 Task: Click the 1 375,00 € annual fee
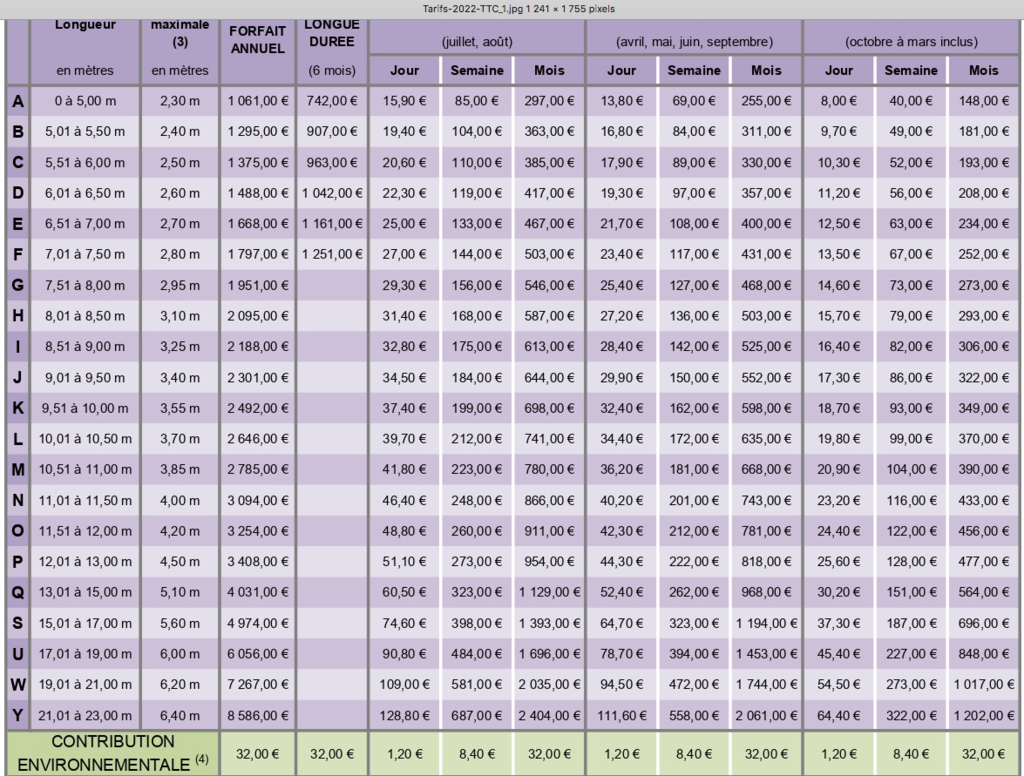click(x=258, y=163)
